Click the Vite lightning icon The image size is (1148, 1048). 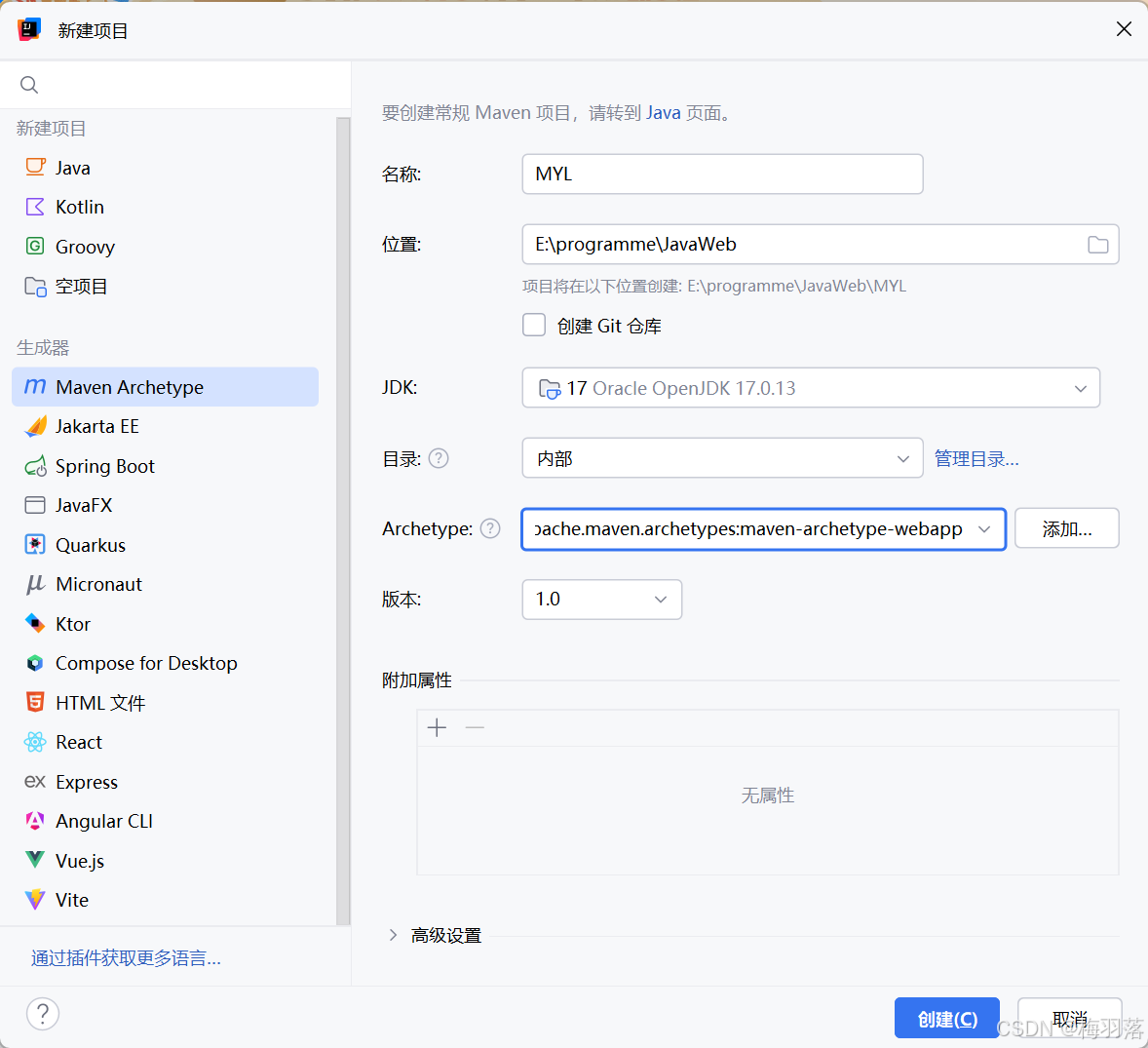click(x=35, y=900)
